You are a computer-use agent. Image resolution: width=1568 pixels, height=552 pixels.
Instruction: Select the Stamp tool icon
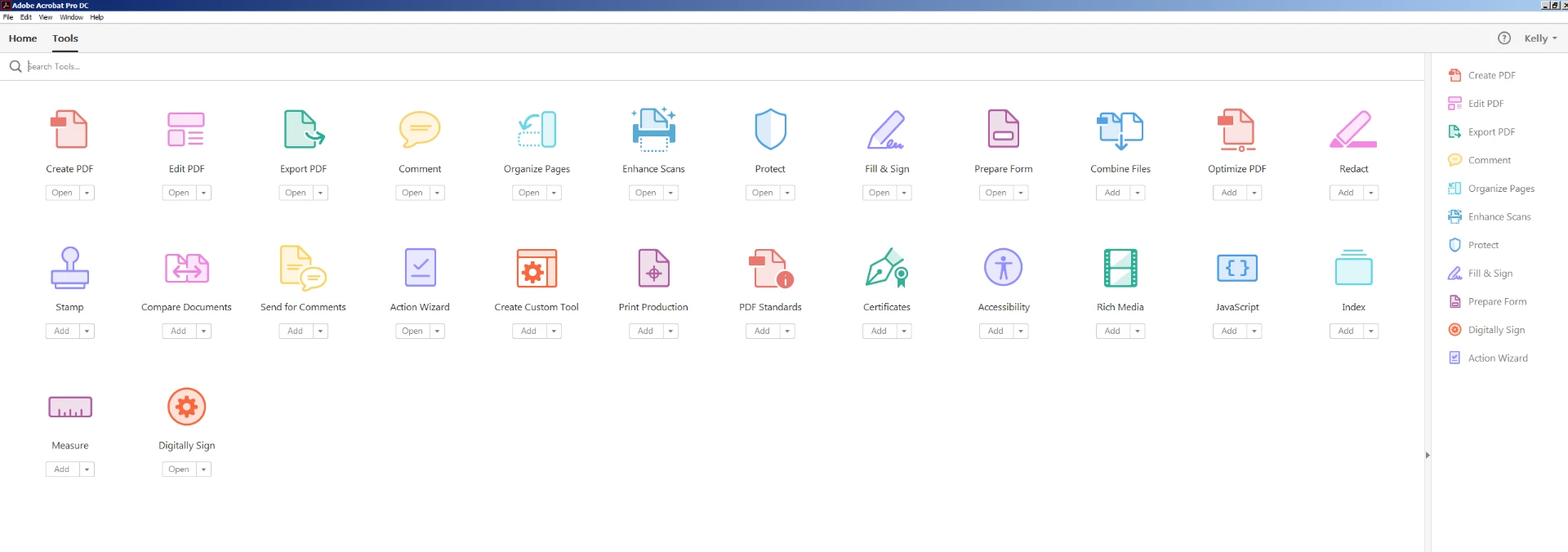[69, 268]
